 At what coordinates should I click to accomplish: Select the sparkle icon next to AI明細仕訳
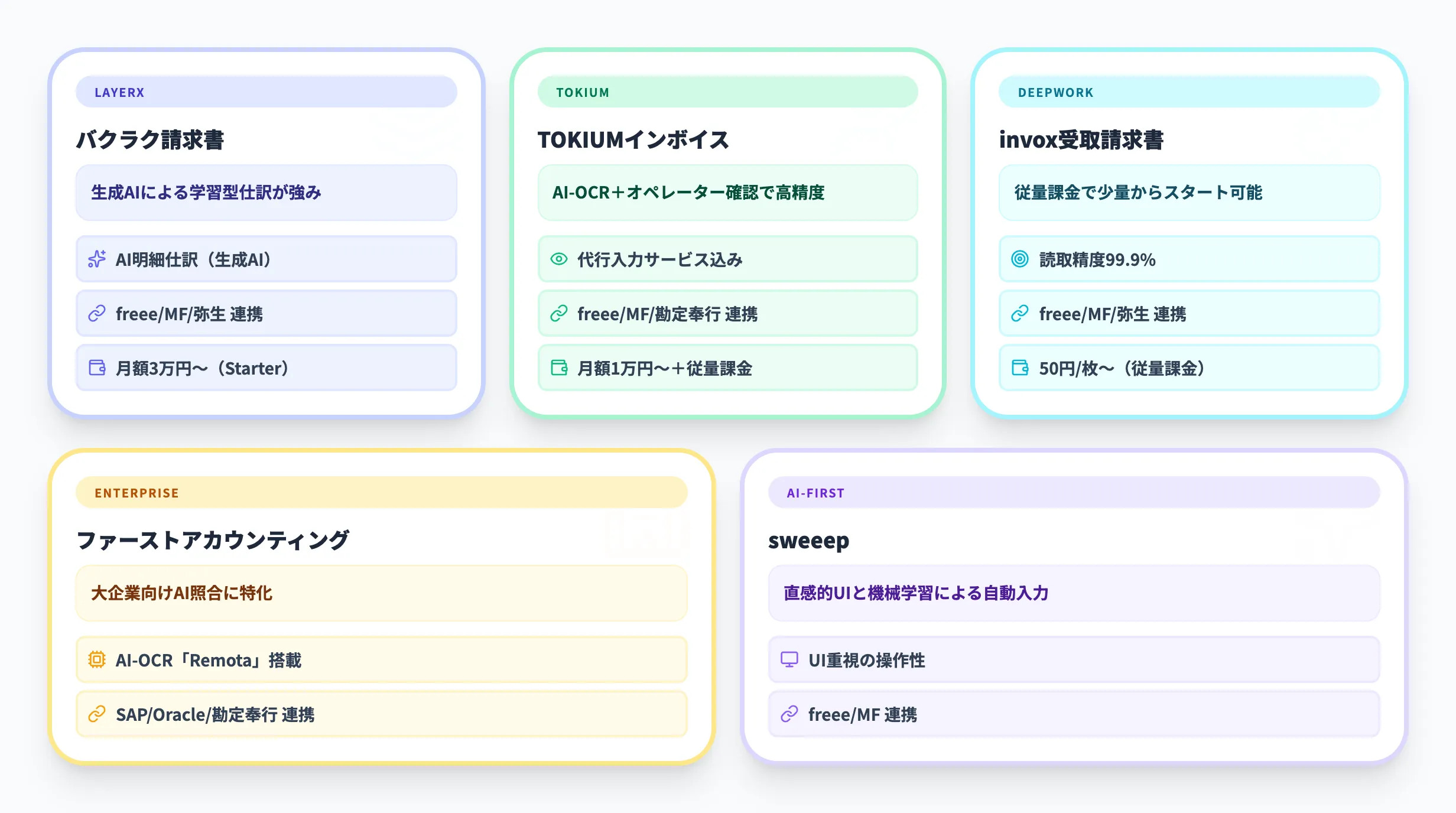98,259
